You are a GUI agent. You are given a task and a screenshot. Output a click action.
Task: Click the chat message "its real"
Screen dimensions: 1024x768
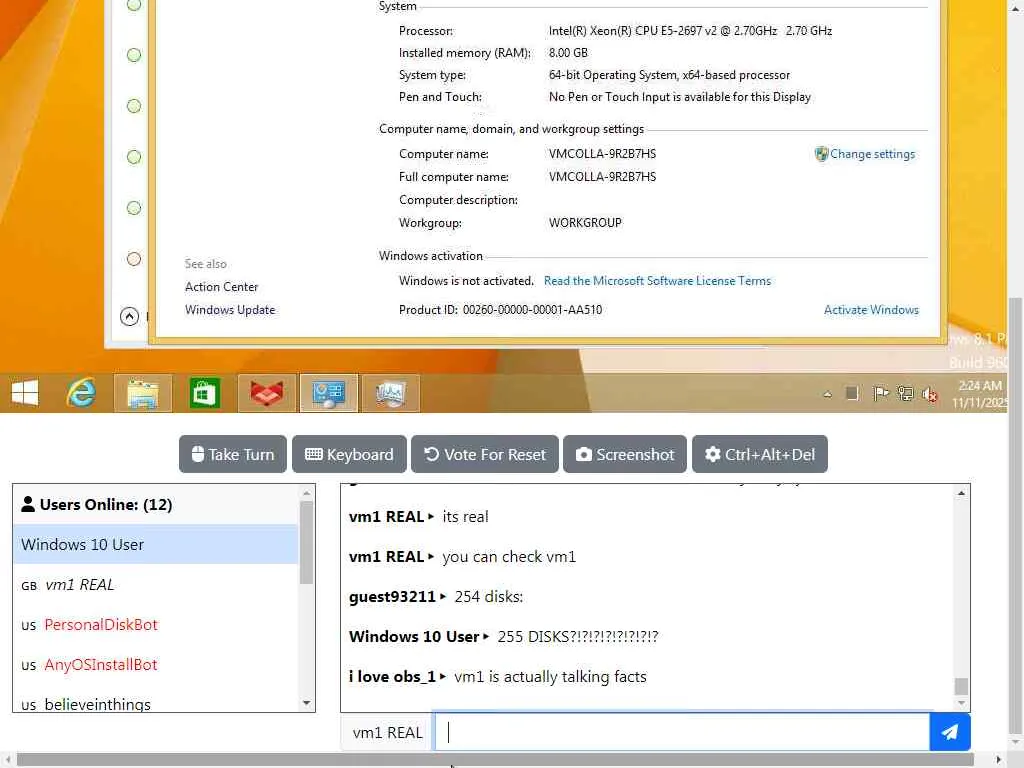coord(465,517)
